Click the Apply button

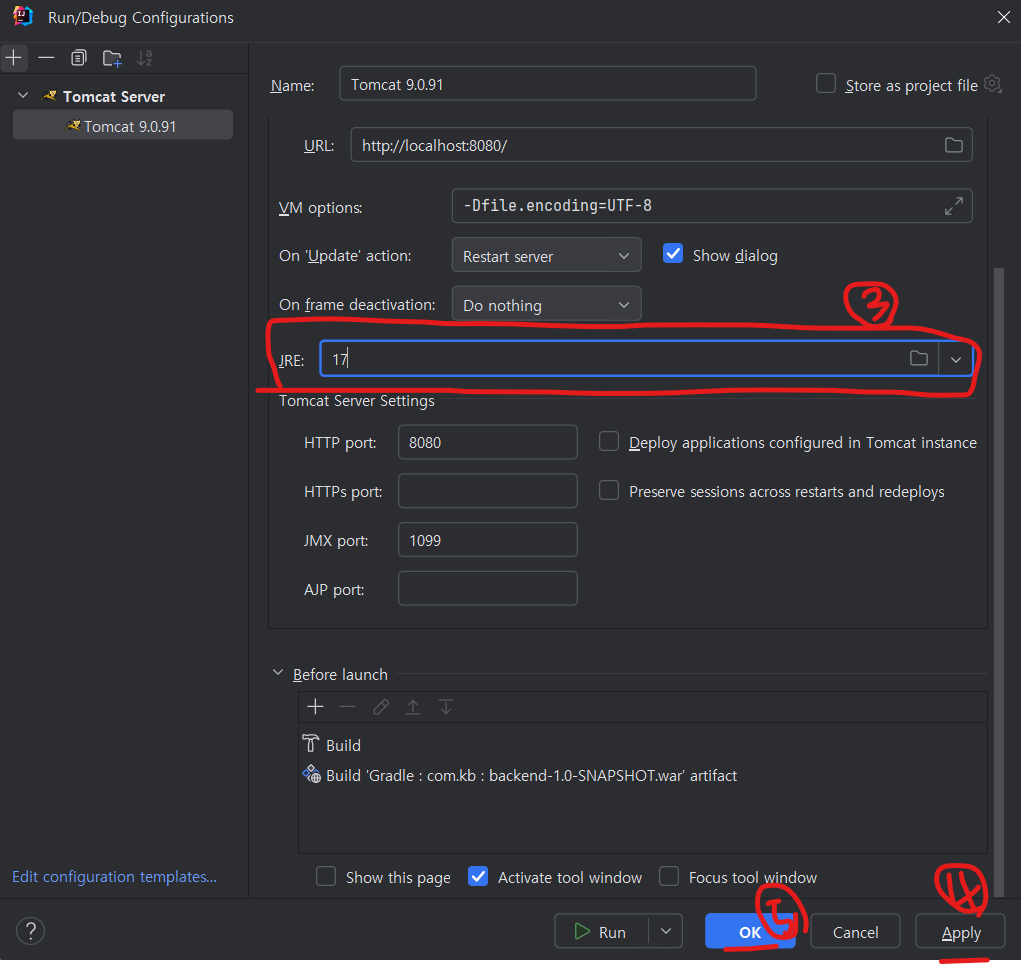(960, 931)
